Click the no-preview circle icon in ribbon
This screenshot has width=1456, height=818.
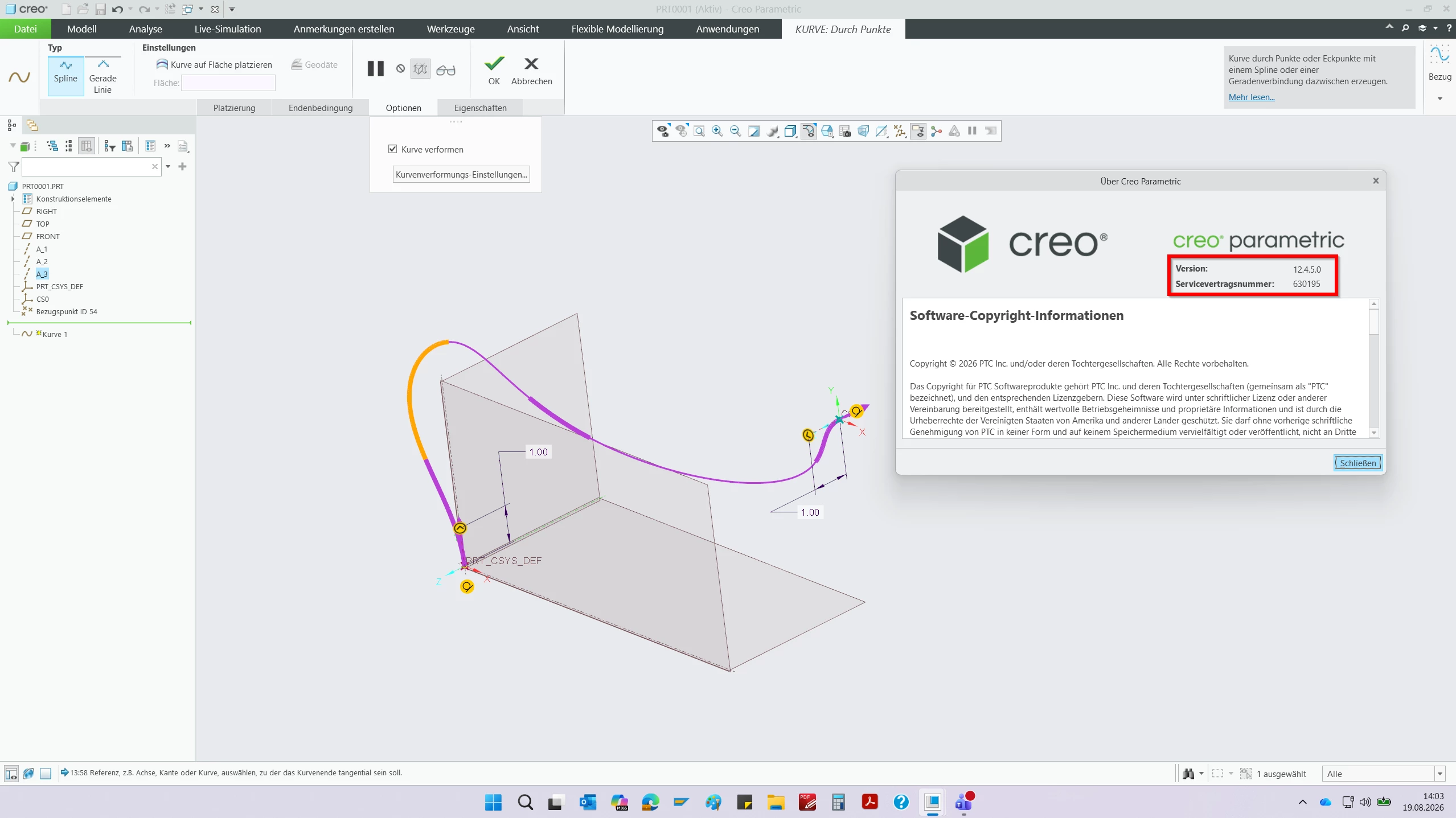click(401, 69)
